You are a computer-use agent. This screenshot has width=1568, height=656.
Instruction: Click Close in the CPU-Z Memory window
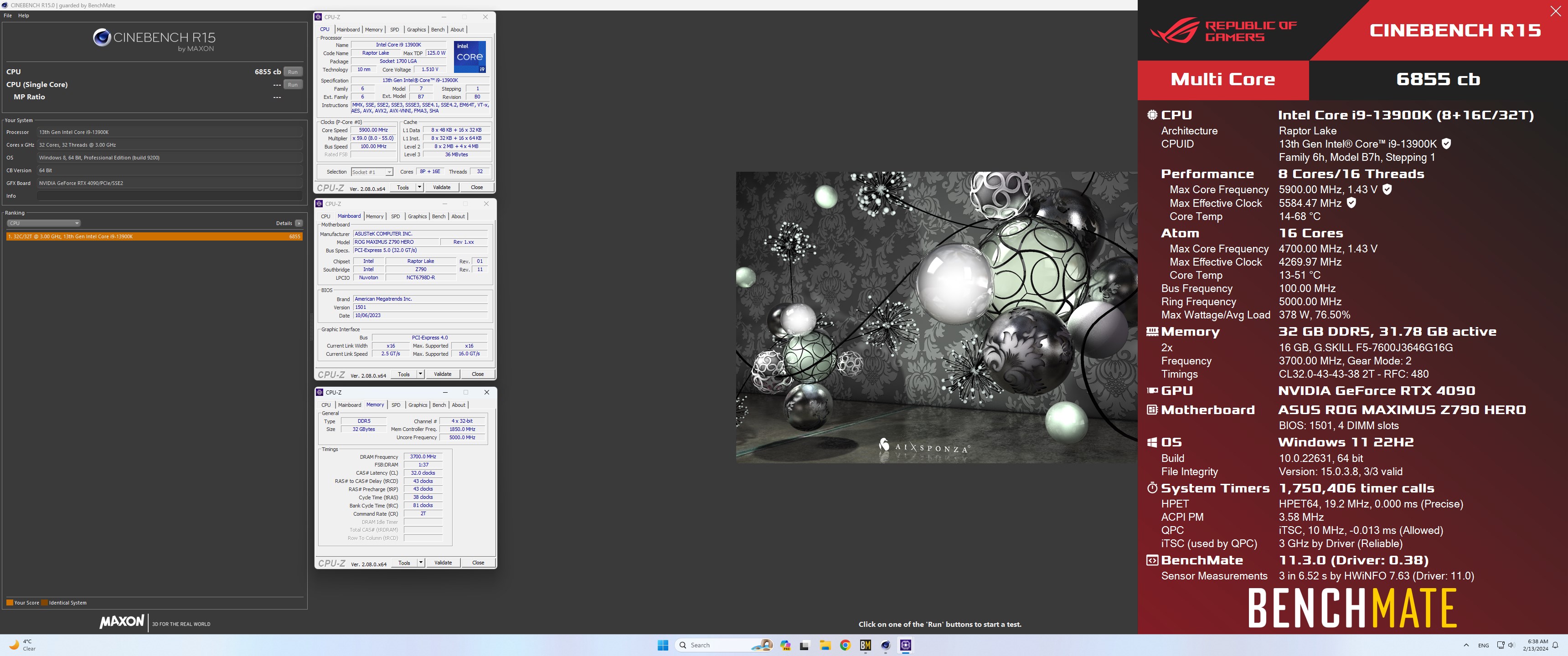(479, 563)
